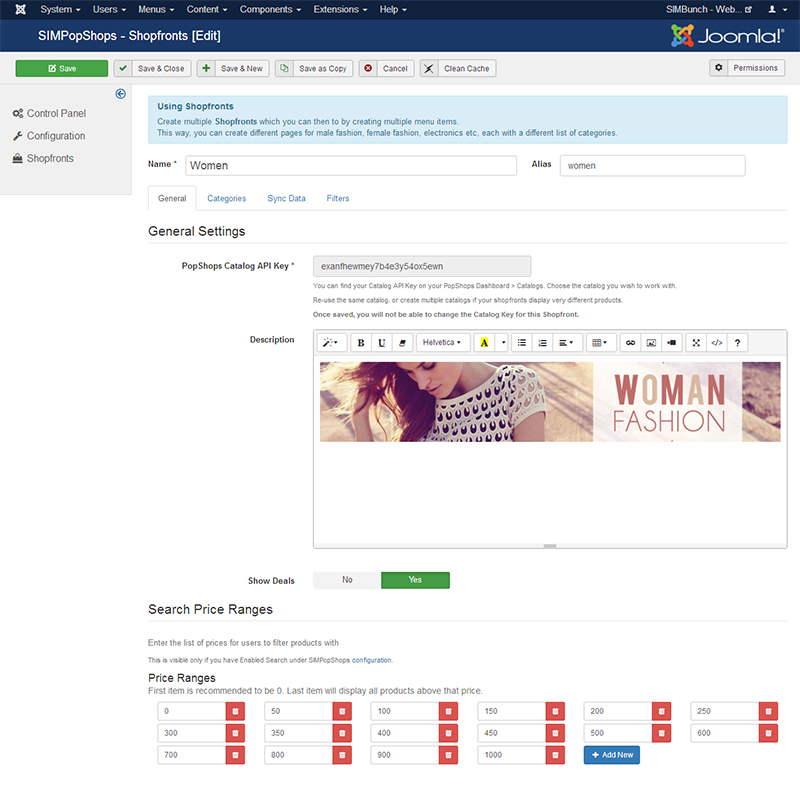800x810 pixels.
Task: Open the SIMPopShops configuration link
Action: pos(371,660)
